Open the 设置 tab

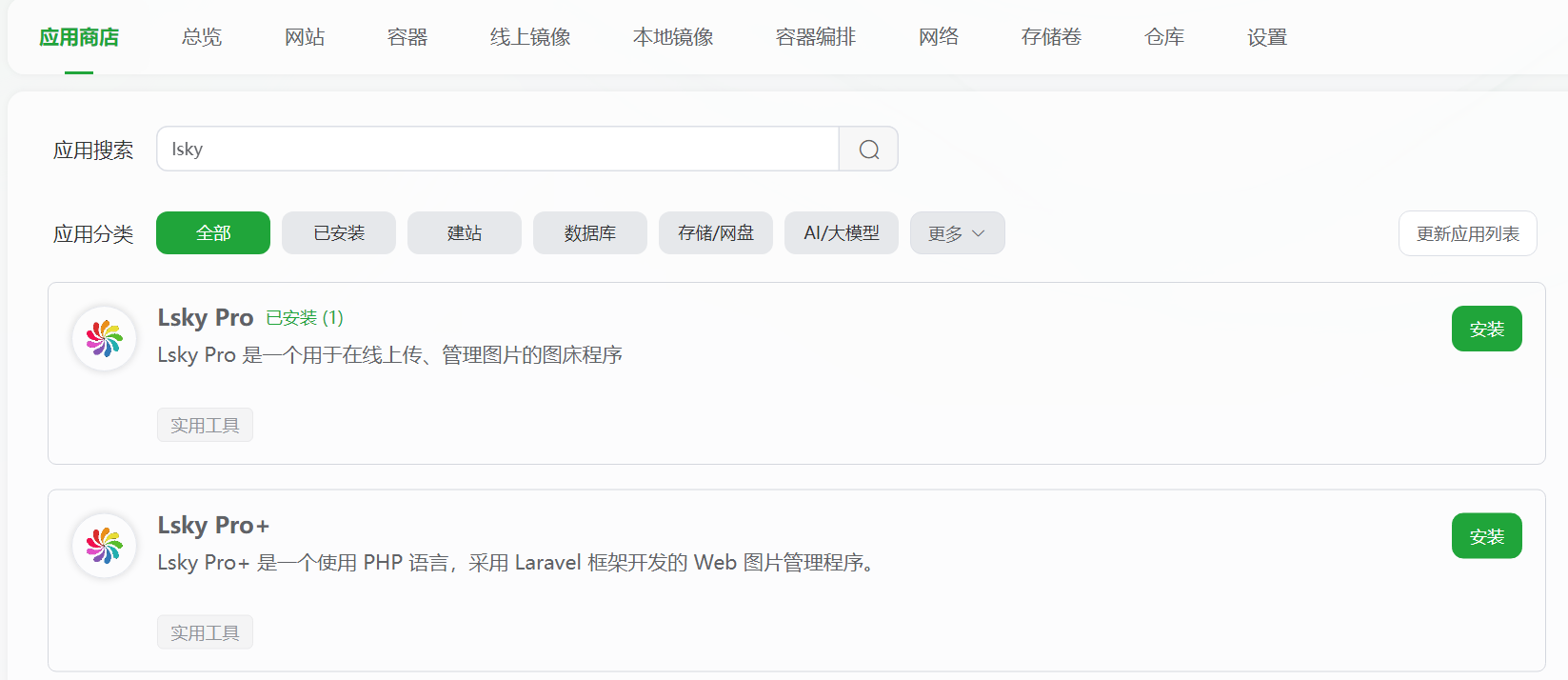pos(1267,37)
